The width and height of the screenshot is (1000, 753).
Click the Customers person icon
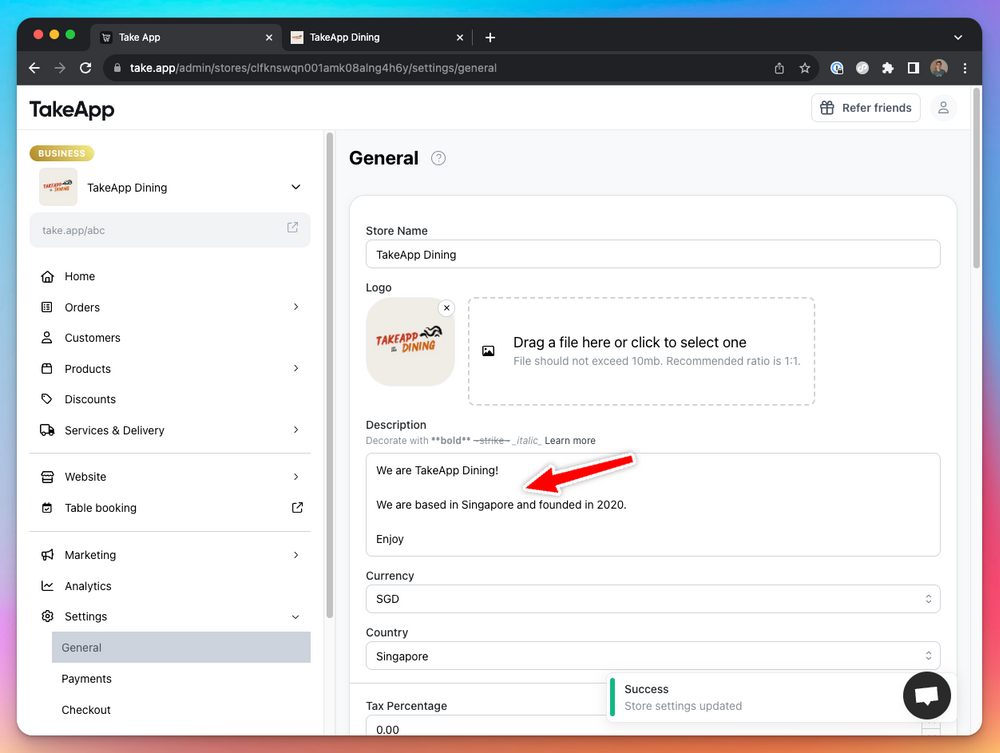pyautogui.click(x=47, y=337)
